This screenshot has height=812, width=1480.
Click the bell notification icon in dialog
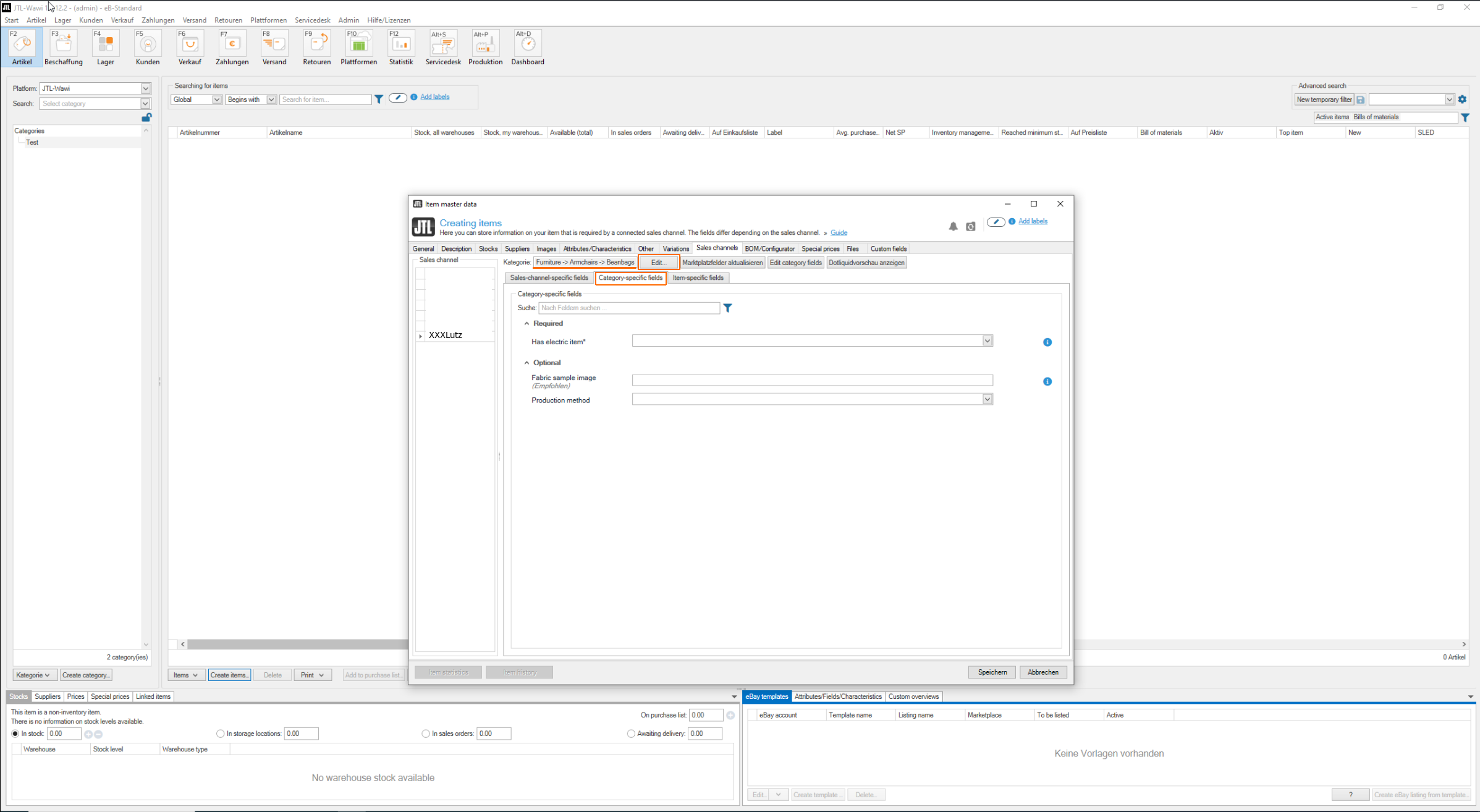point(953,227)
